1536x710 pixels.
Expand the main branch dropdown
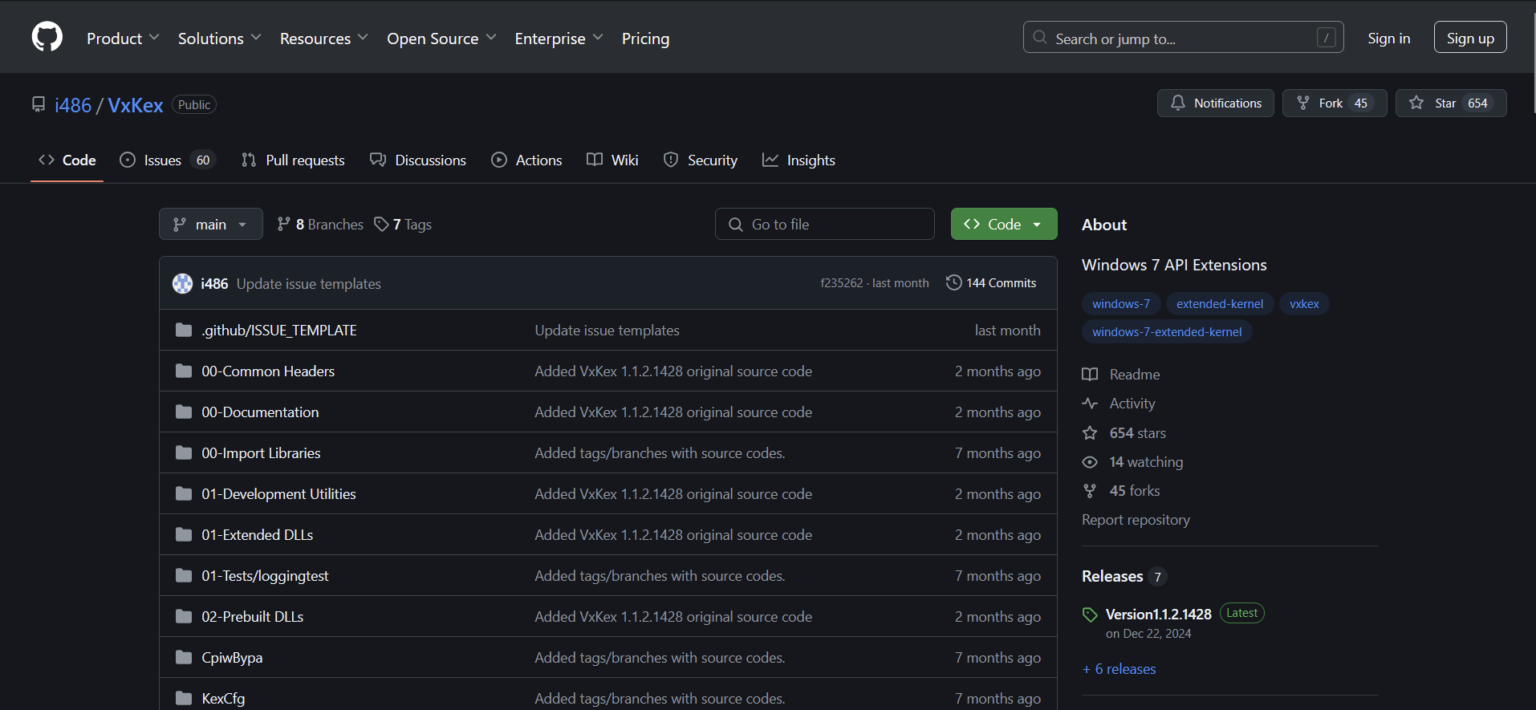[x=210, y=224]
